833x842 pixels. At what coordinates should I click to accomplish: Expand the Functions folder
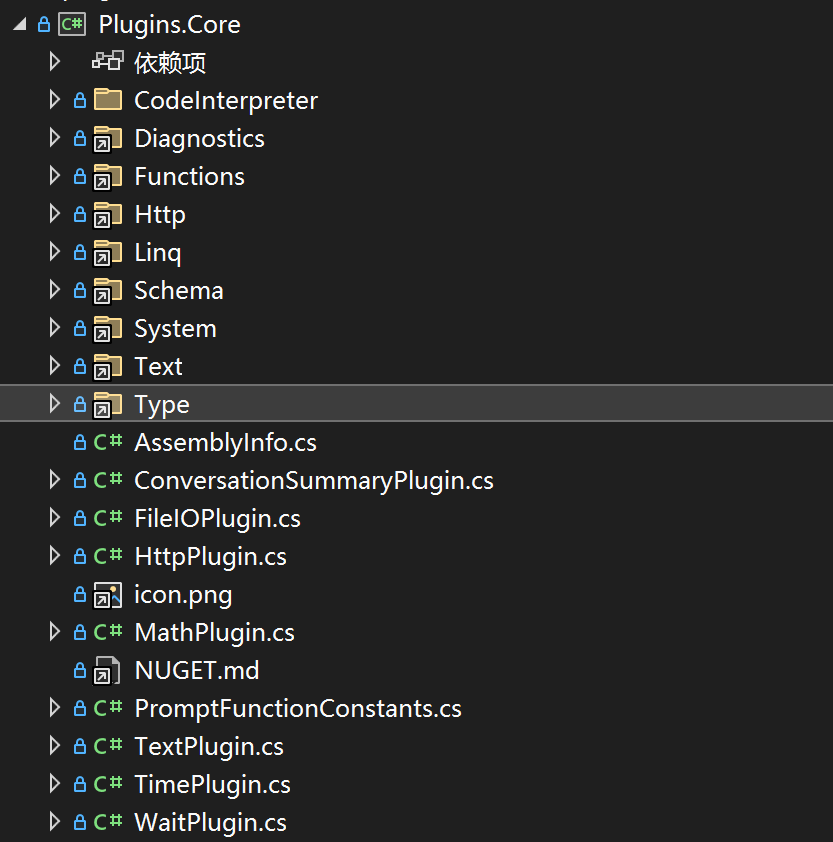pos(55,177)
